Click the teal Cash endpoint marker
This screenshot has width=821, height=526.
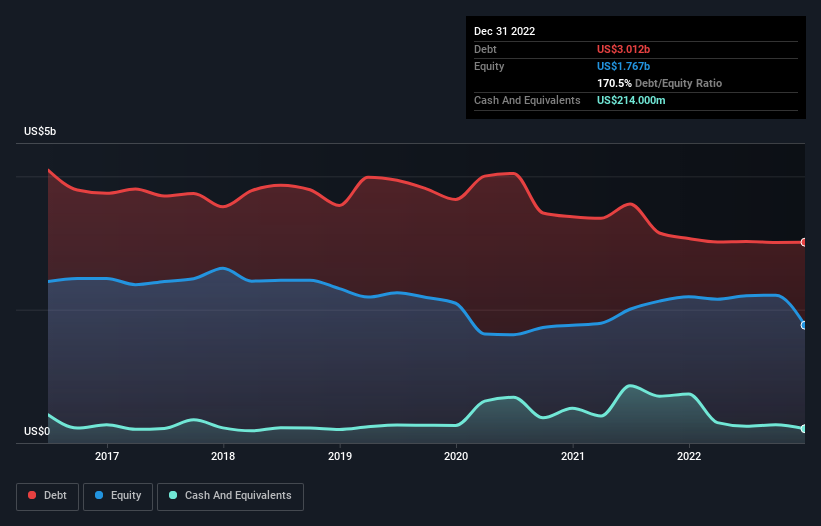(x=804, y=429)
